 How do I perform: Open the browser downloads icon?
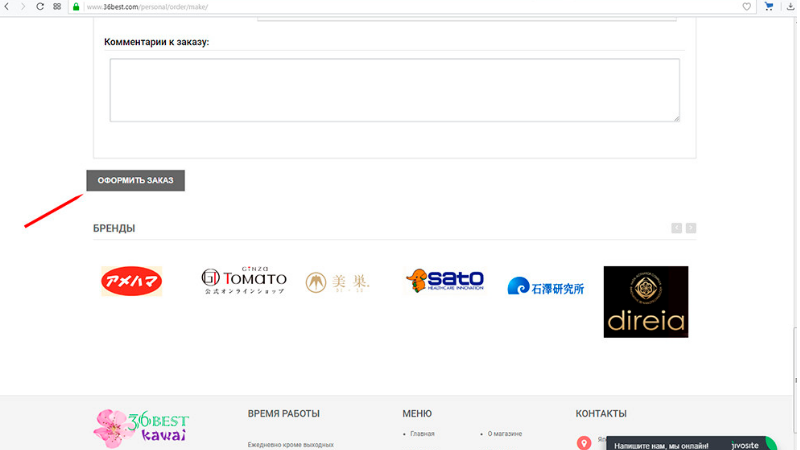(790, 7)
